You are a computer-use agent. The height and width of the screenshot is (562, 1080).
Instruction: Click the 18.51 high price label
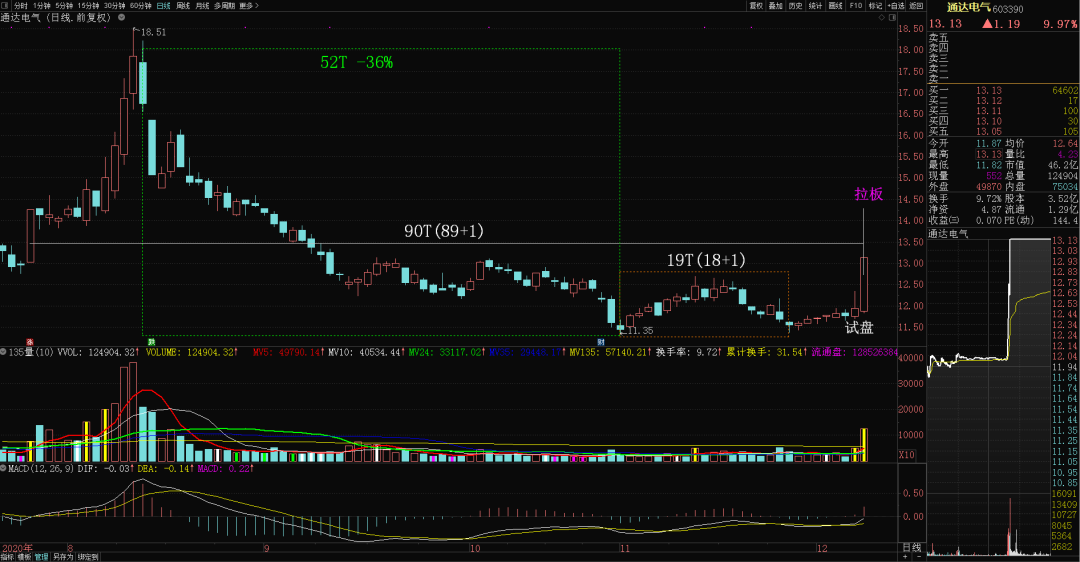click(153, 32)
